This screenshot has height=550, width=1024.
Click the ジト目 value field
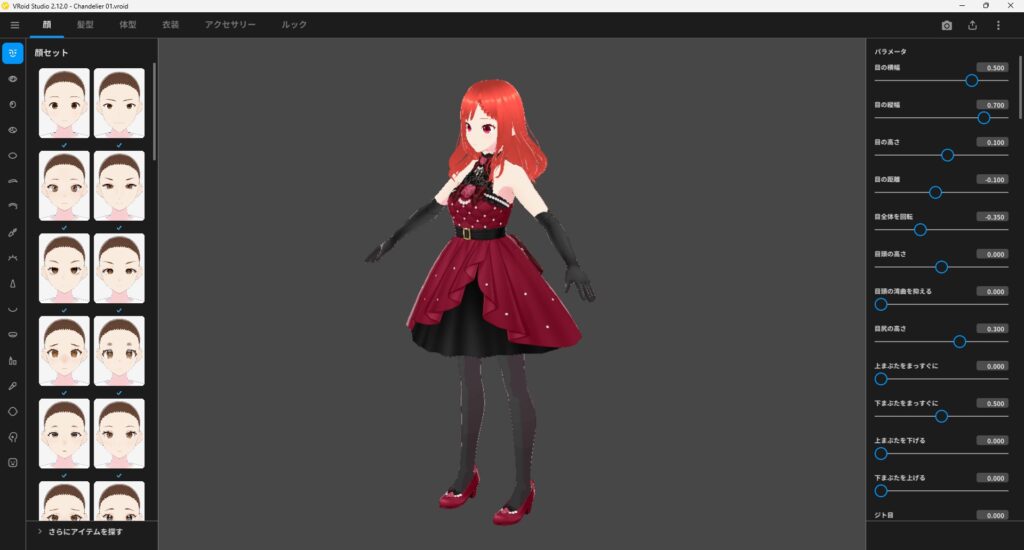992,515
